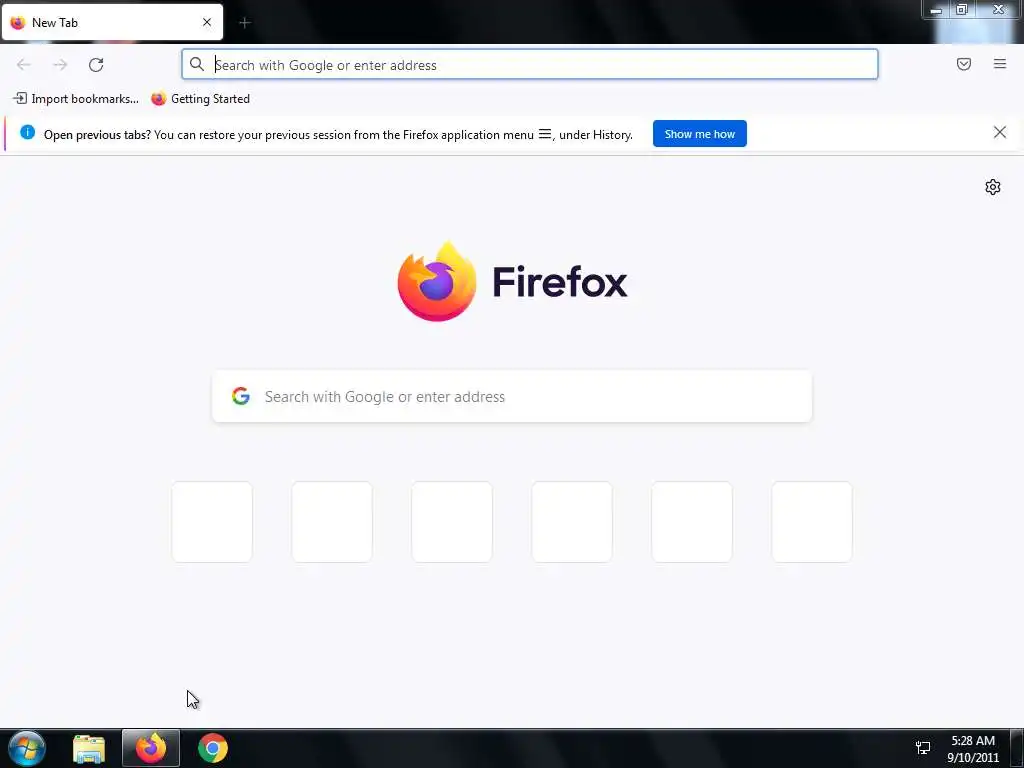Restore down the Firefox window
This screenshot has width=1024, height=768.
pyautogui.click(x=961, y=10)
